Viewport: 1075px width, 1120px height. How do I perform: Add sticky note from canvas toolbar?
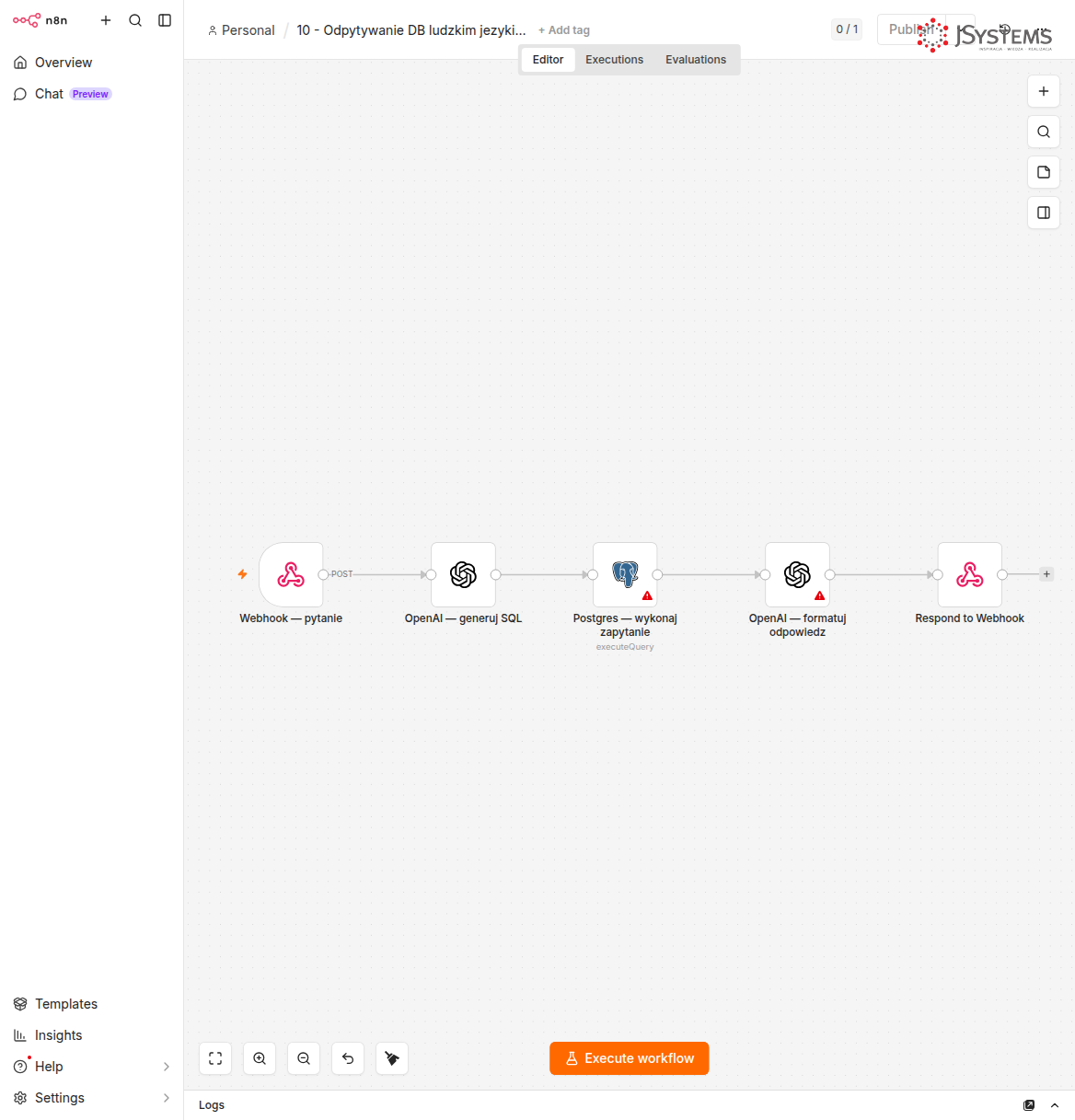point(1044,172)
